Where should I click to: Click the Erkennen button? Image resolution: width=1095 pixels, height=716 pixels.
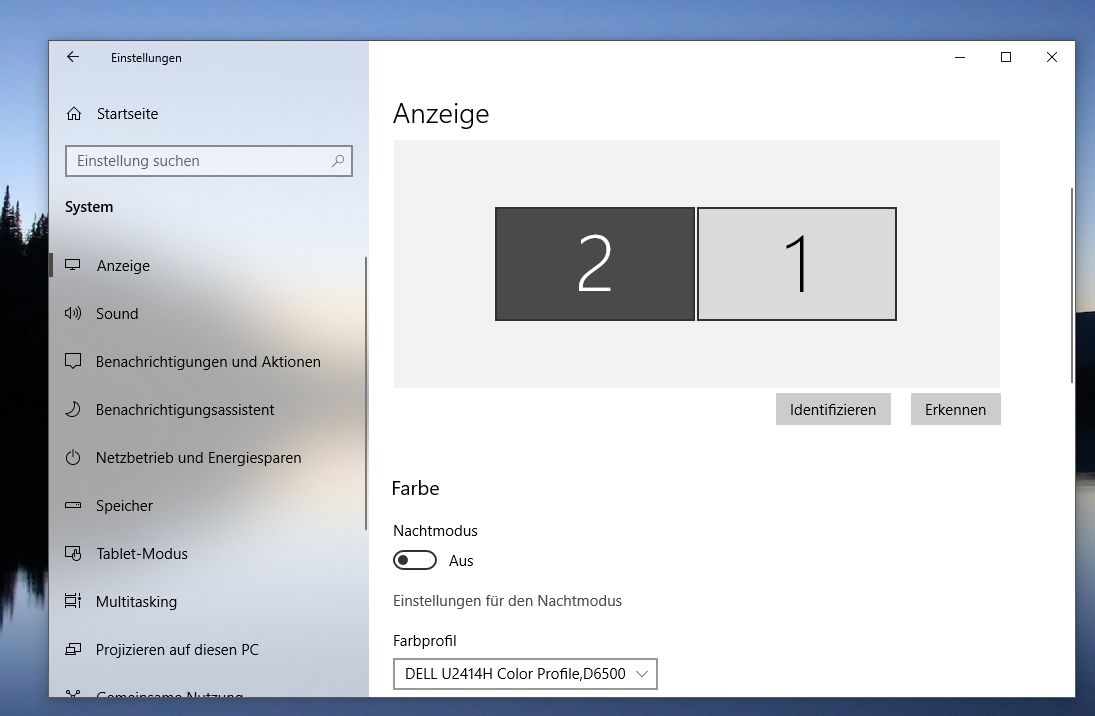tap(955, 409)
